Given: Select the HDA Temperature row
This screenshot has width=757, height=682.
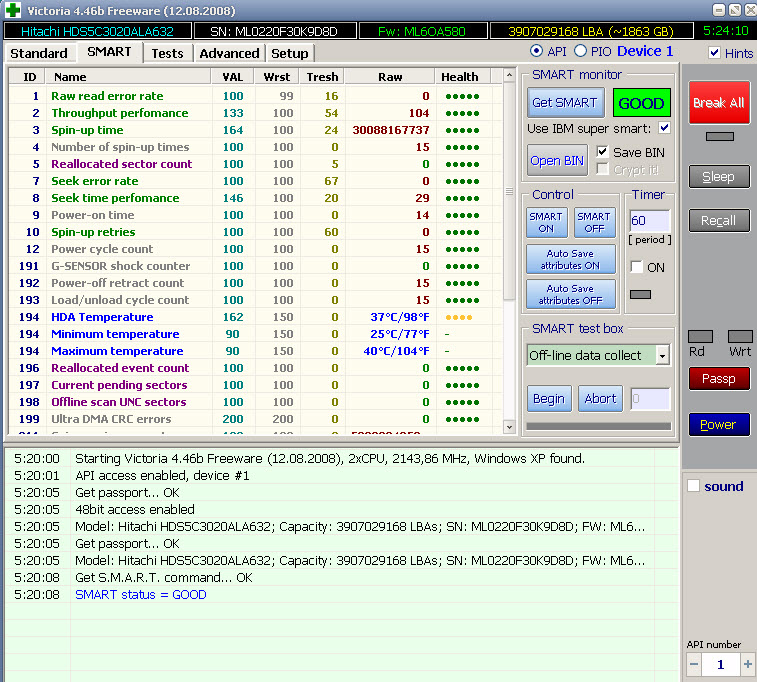Looking at the screenshot, I should click(x=256, y=317).
